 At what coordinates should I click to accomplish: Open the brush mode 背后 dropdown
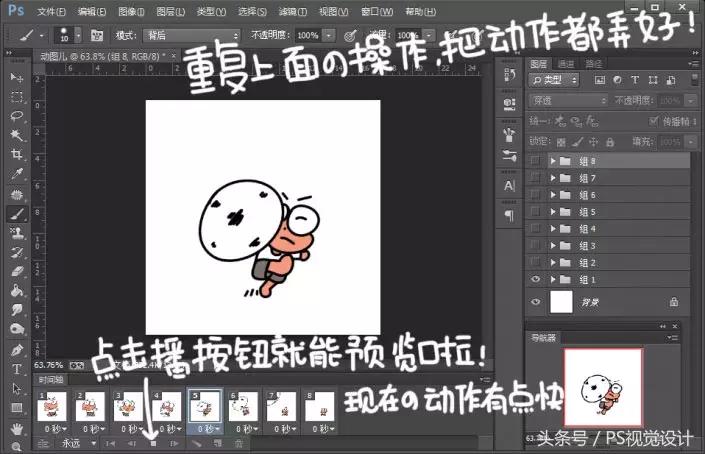[192, 35]
